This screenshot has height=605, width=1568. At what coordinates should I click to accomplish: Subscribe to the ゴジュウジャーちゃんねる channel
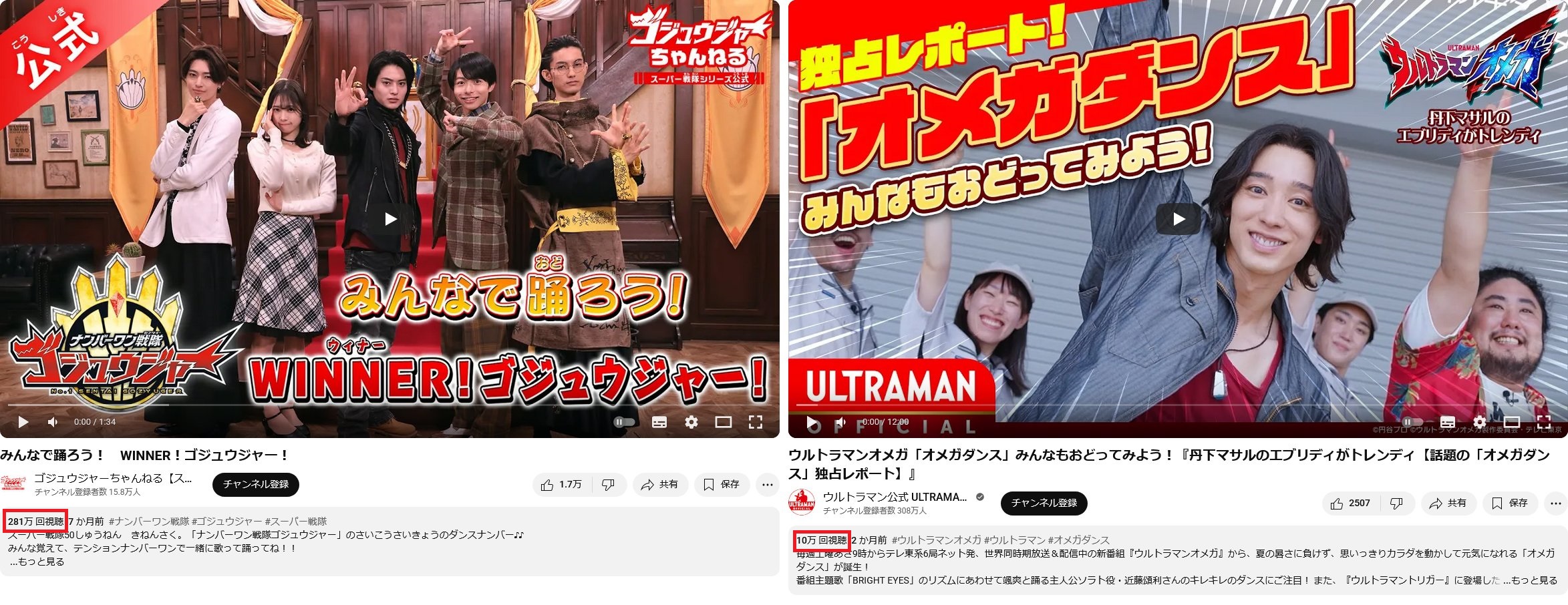click(256, 485)
